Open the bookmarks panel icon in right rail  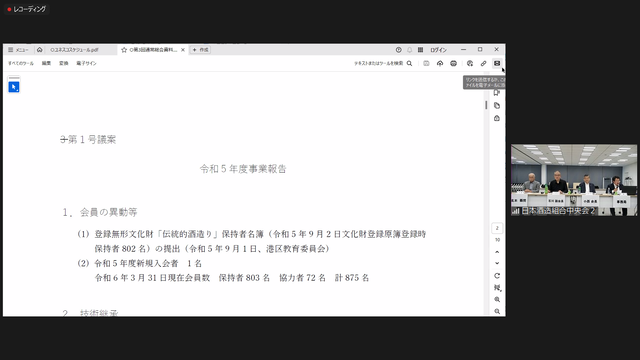(x=497, y=93)
